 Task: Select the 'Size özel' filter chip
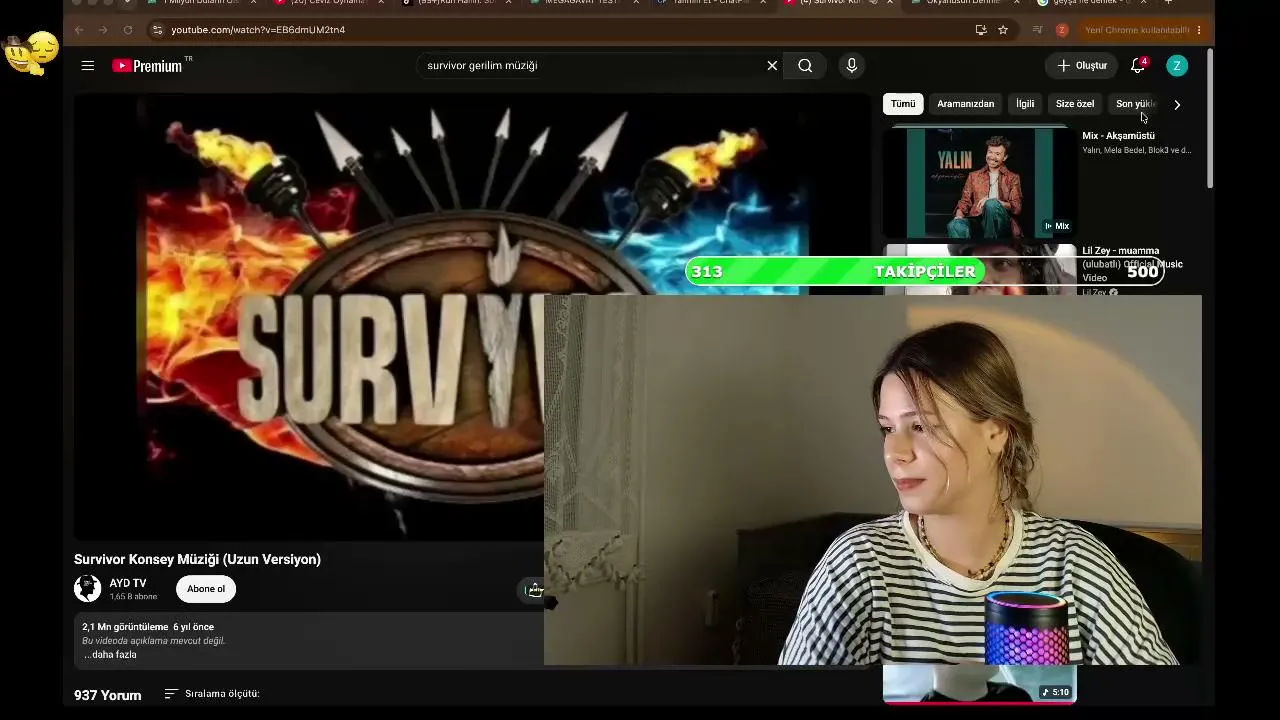point(1075,104)
